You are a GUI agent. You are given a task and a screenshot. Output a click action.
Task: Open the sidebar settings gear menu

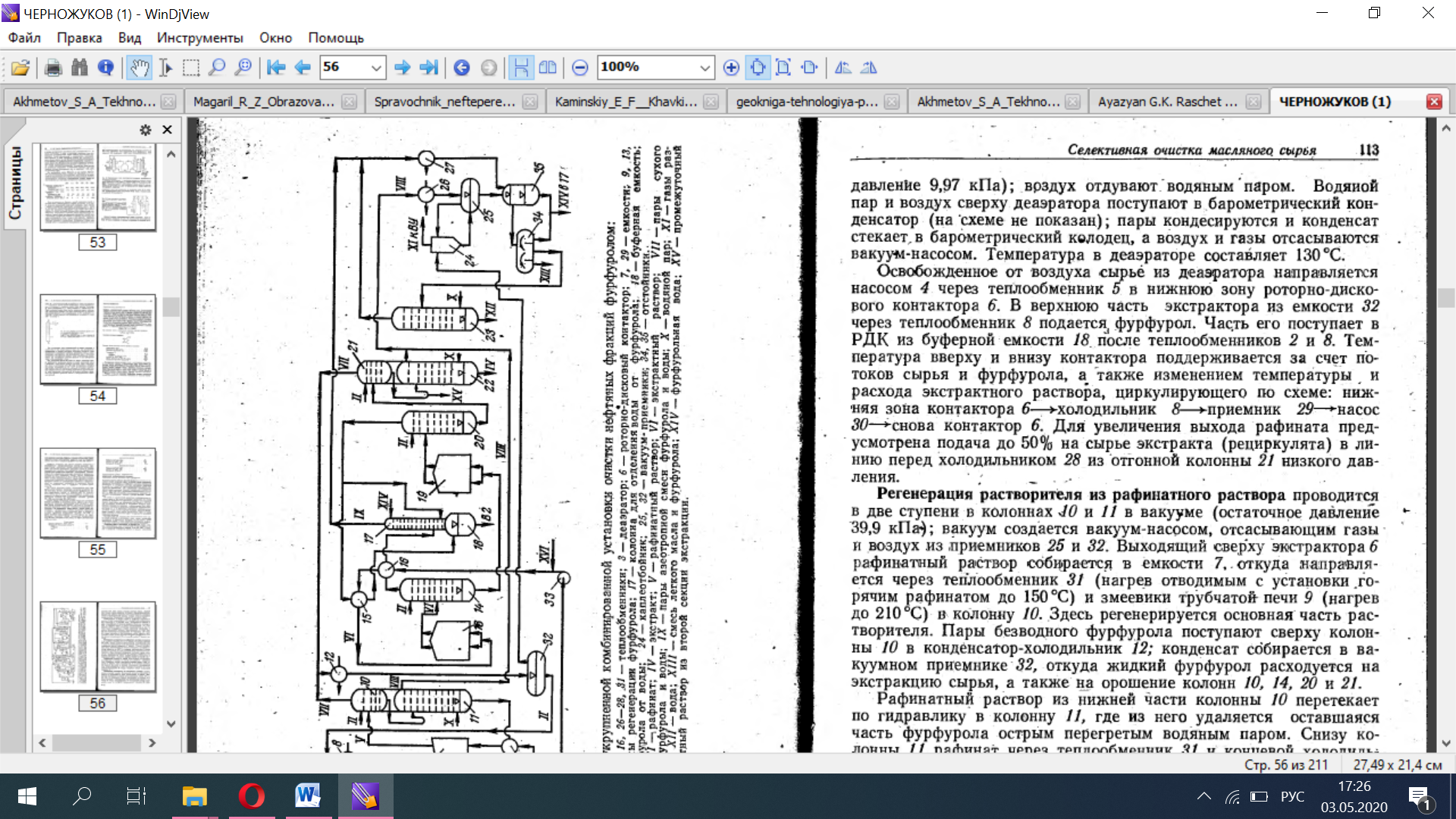click(146, 130)
